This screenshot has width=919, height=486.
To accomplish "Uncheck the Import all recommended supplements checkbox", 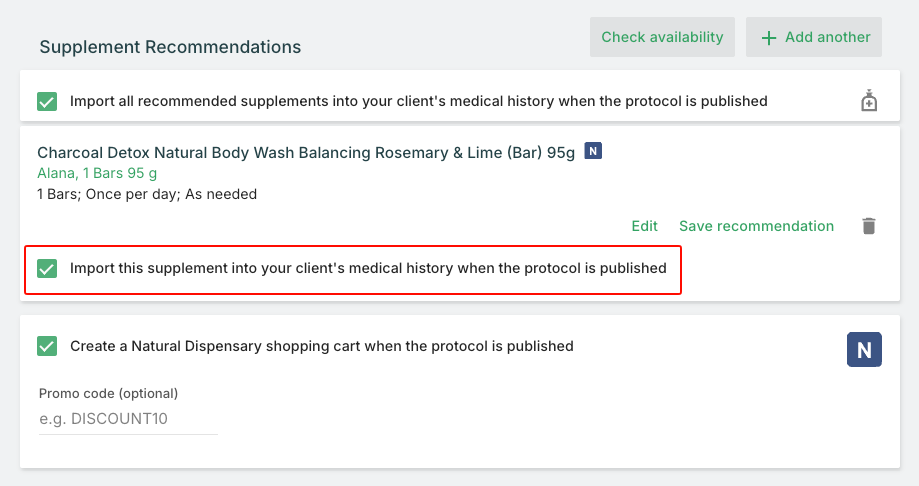I will 46,101.
